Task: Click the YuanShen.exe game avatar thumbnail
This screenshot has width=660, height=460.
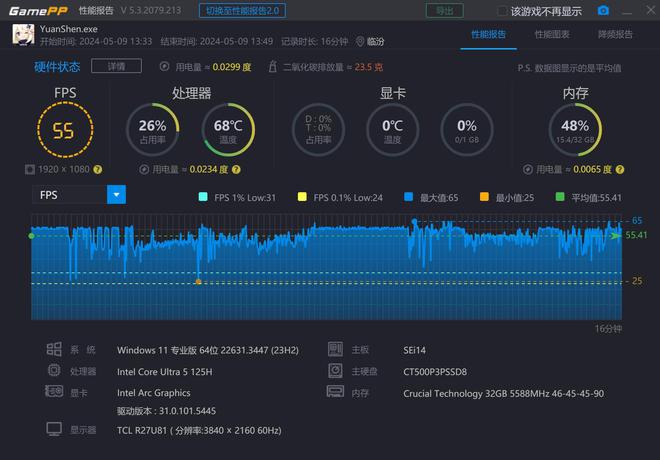Action: pyautogui.click(x=23, y=35)
